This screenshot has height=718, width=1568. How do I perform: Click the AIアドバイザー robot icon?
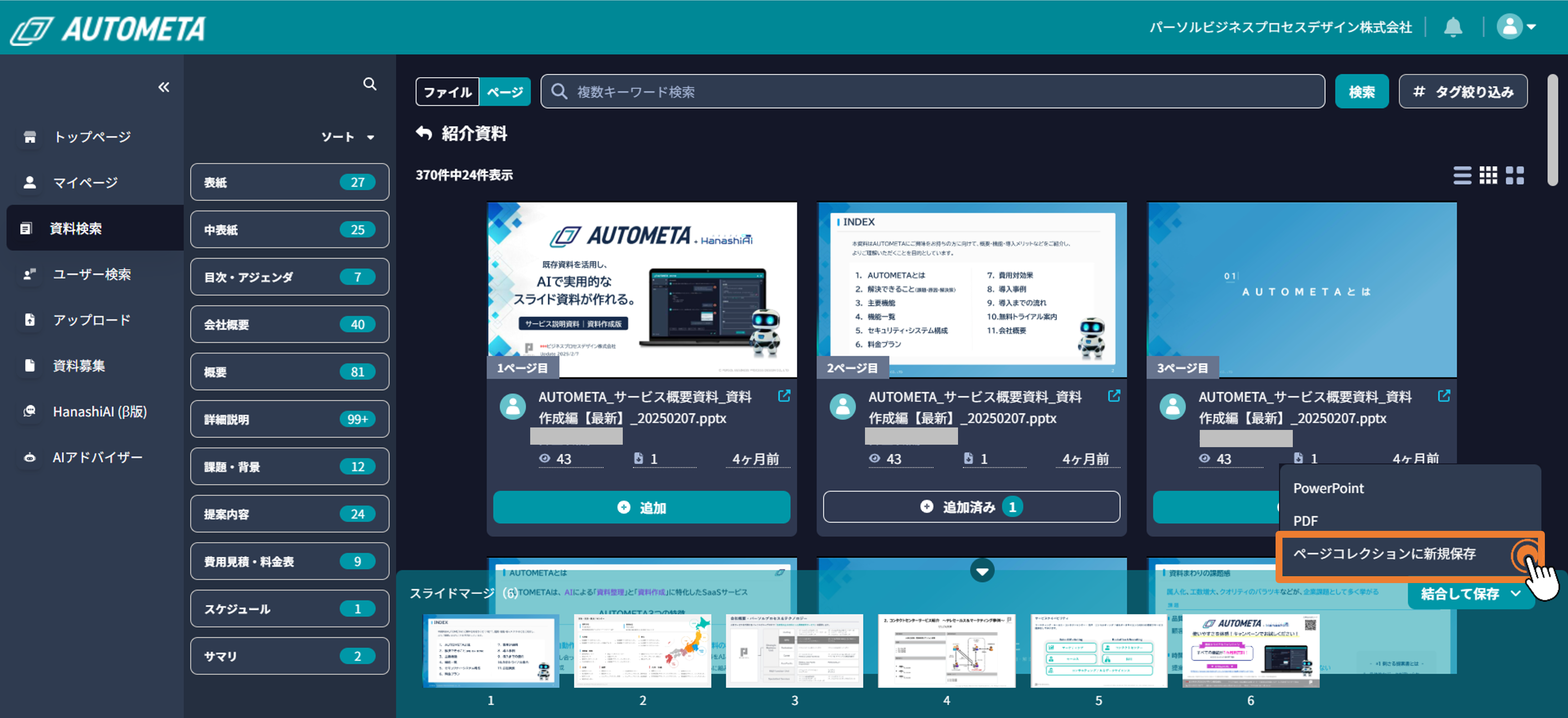(x=29, y=457)
